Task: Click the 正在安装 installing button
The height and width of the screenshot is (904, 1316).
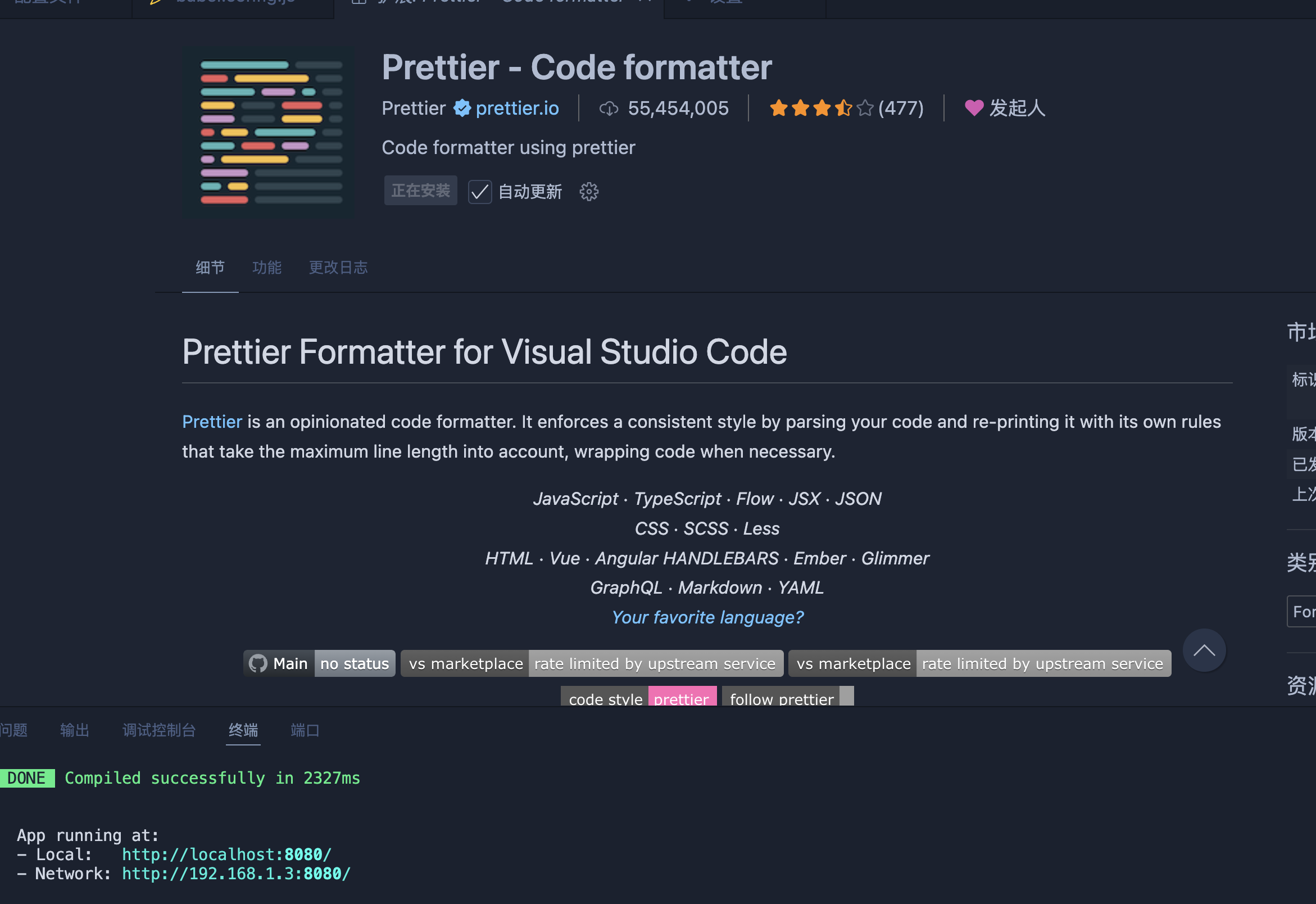Action: (420, 191)
